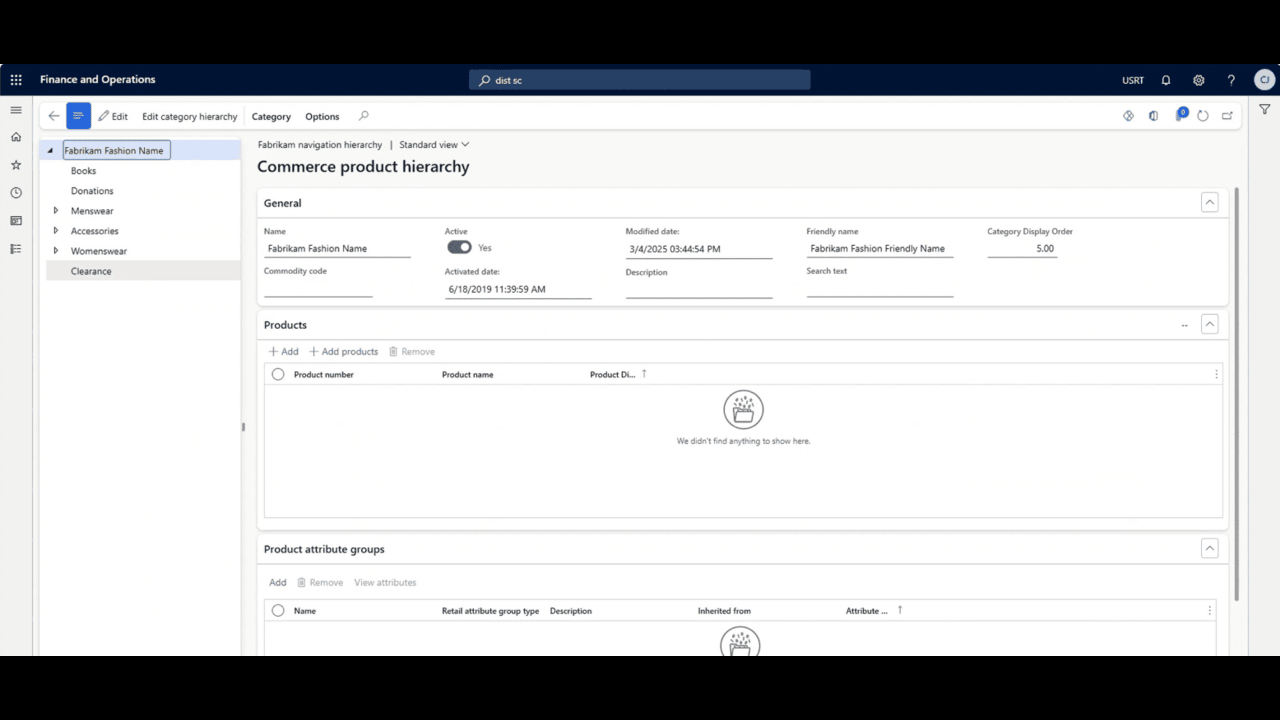Refresh the page
Image resolution: width=1280 pixels, height=720 pixels.
point(1203,116)
